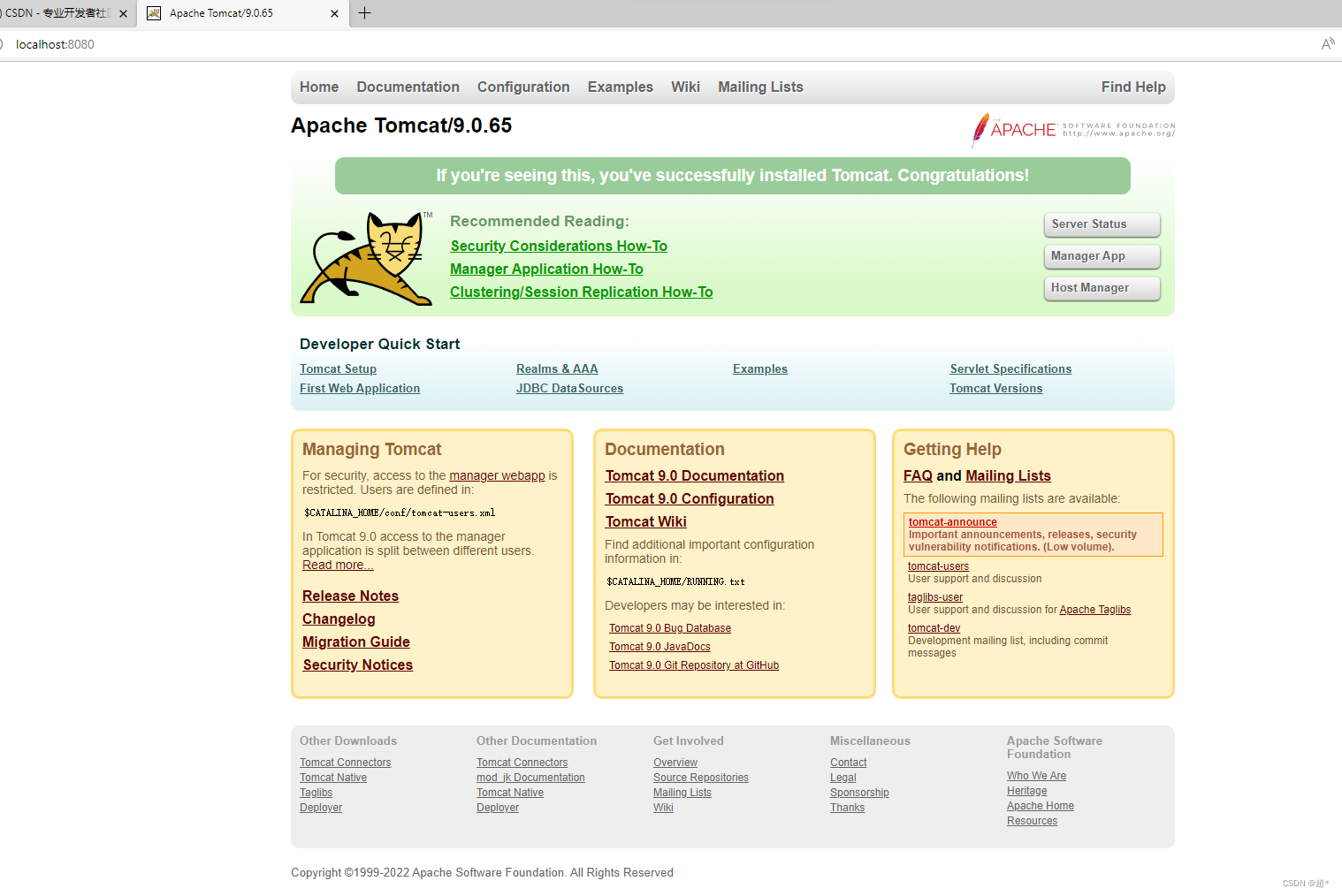Open Servlet Specifications link
The height and width of the screenshot is (896, 1342).
tap(1010, 368)
